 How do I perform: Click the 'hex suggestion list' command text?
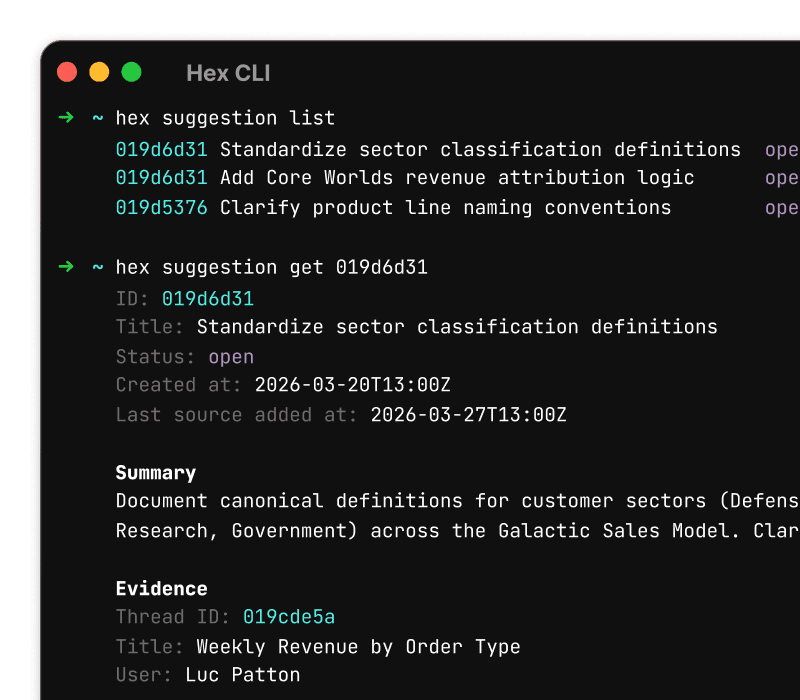[225, 118]
